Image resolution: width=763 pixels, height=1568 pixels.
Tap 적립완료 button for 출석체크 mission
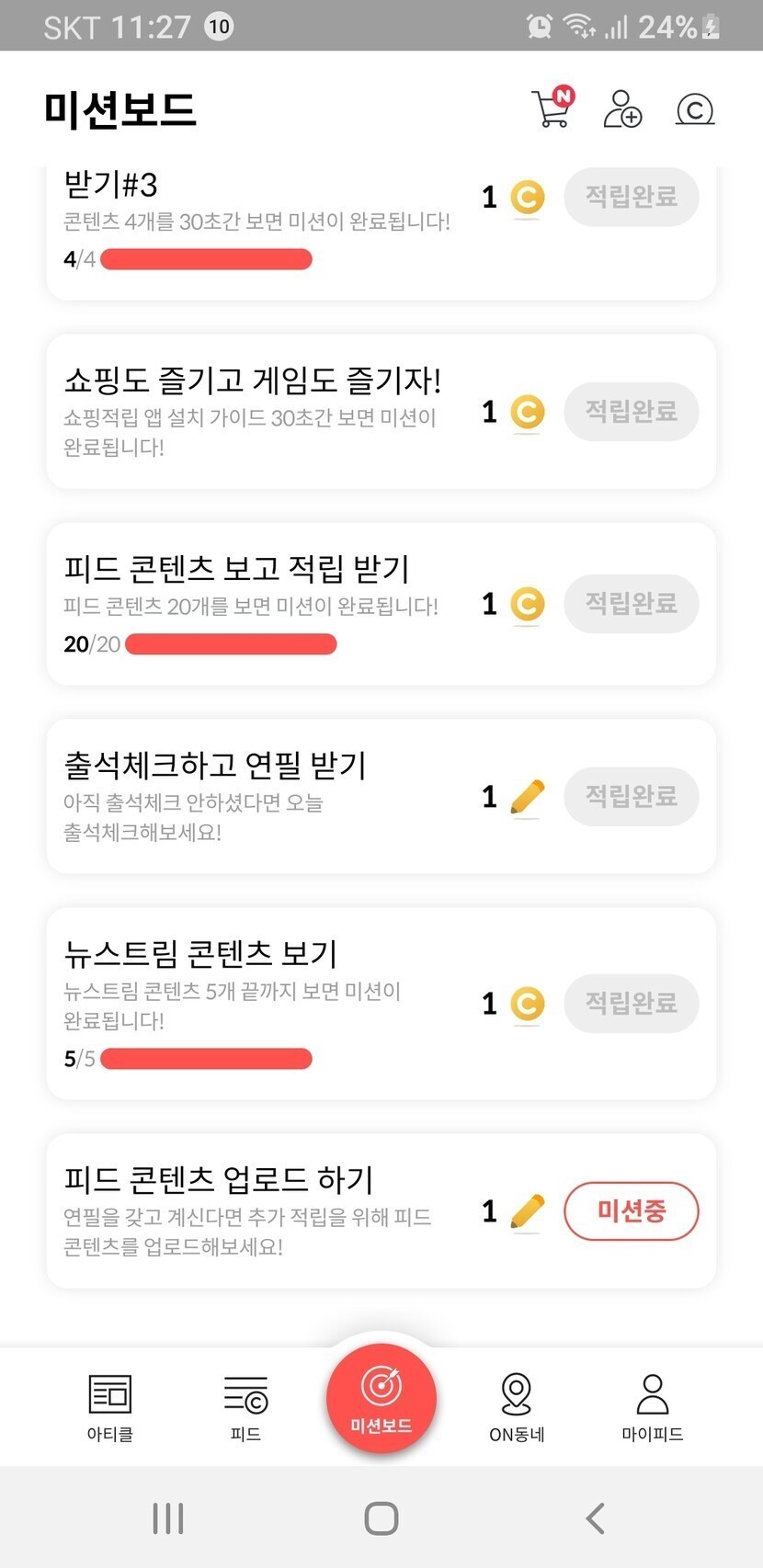click(632, 796)
